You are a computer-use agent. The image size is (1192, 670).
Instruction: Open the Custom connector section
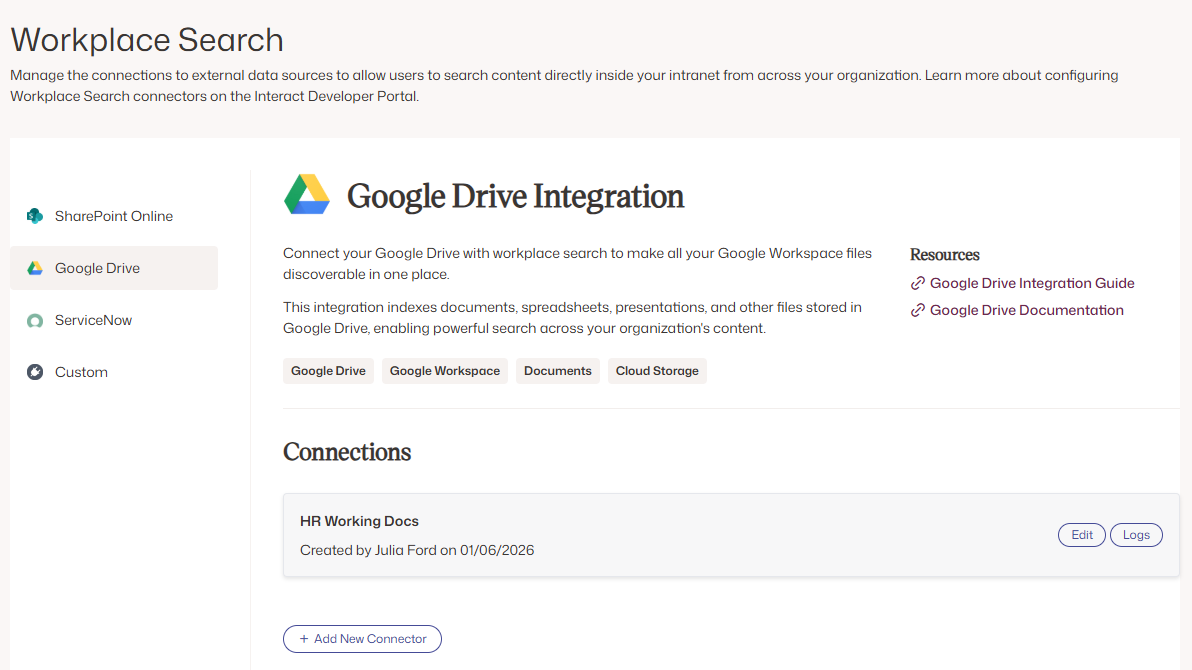(114, 372)
